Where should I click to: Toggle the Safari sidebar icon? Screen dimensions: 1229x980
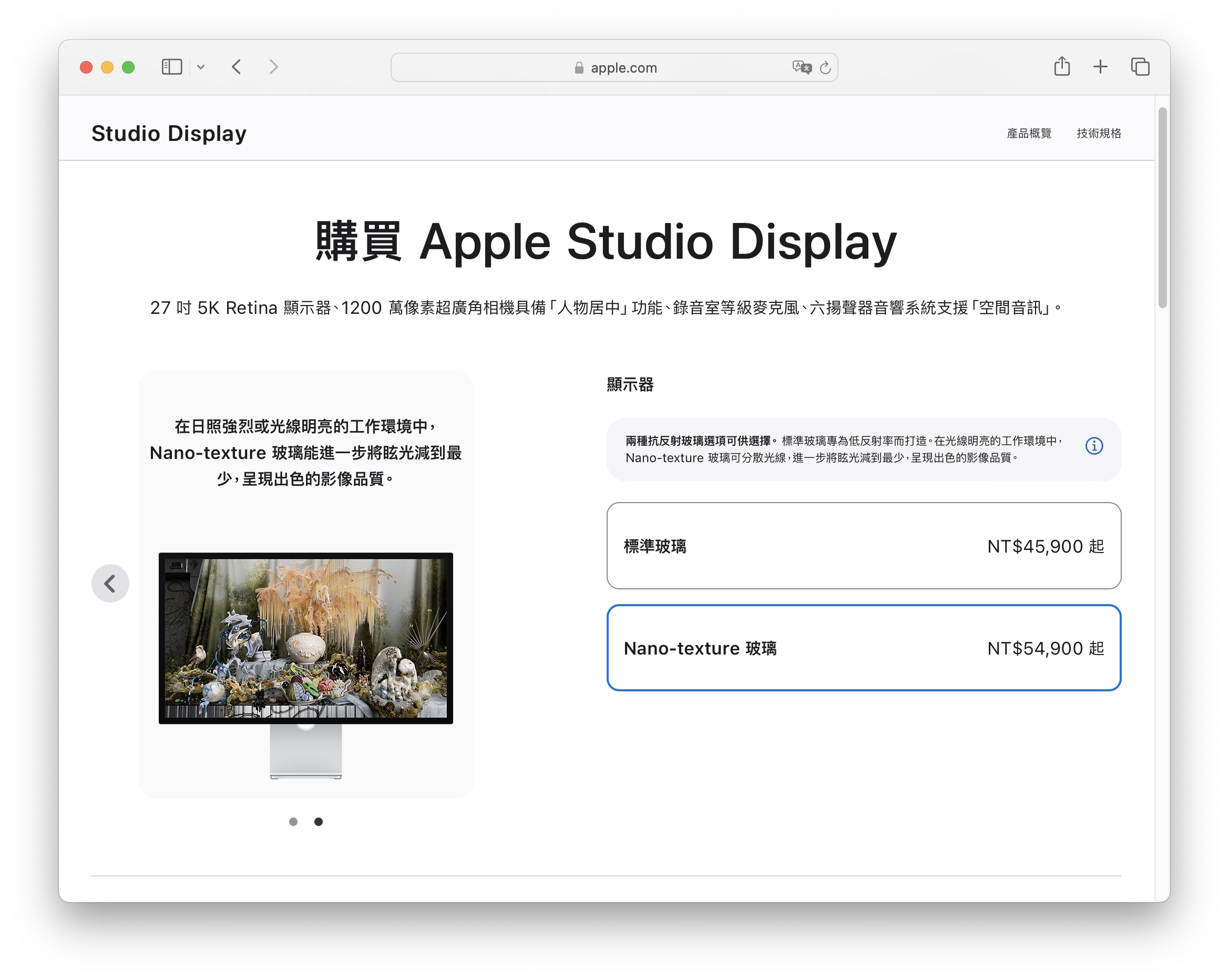click(x=171, y=67)
